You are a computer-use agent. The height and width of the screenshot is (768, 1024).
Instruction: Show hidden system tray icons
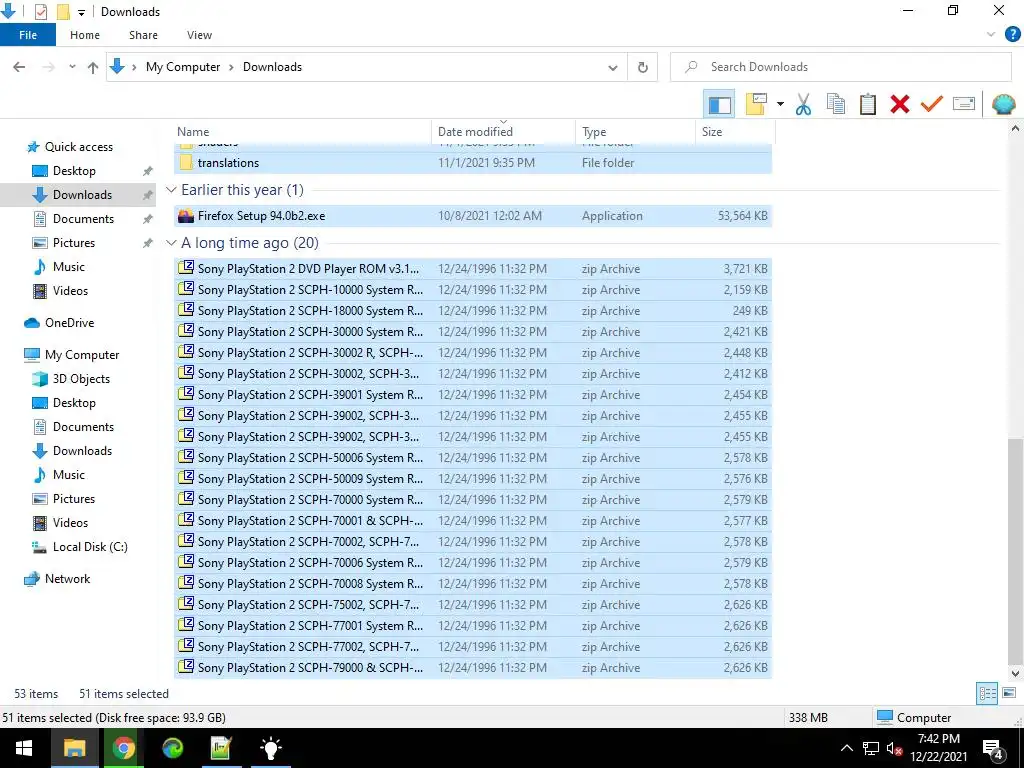tap(846, 748)
